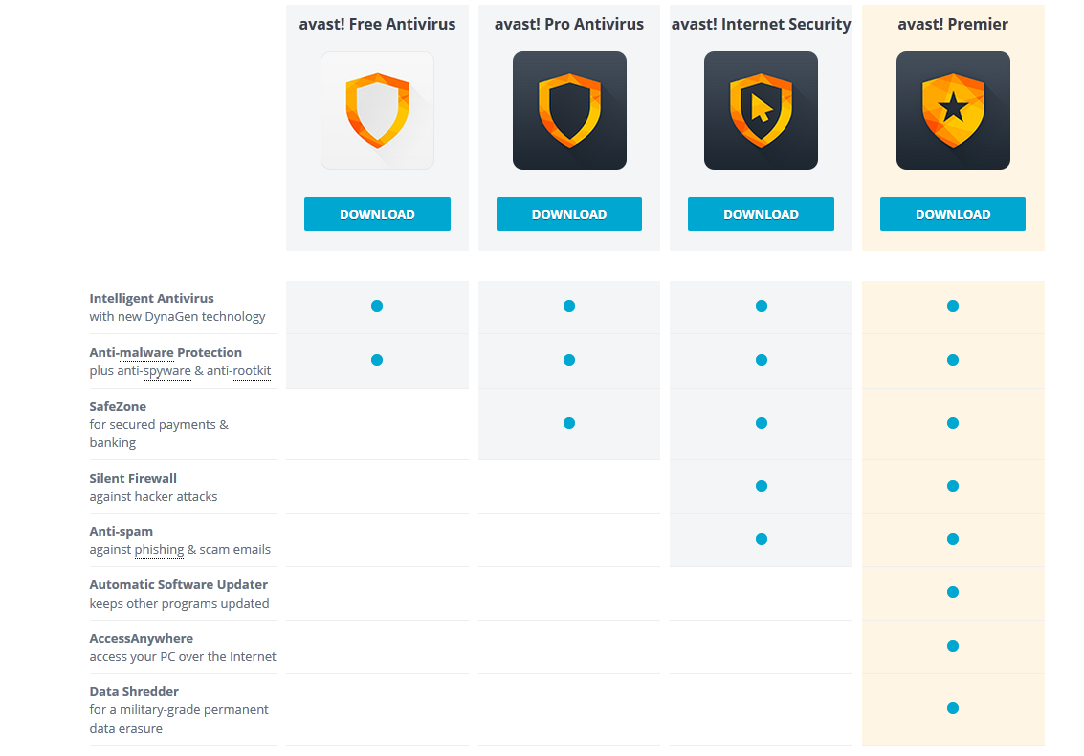
Task: Click the Free Antivirus Intelligent Antivirus dot
Action: (377, 306)
